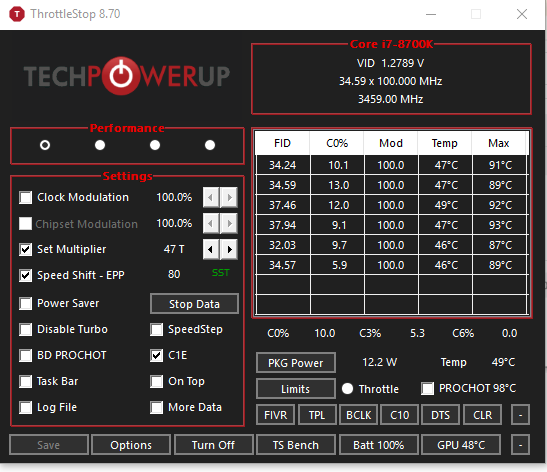Click the green SST indicator

click(x=221, y=273)
